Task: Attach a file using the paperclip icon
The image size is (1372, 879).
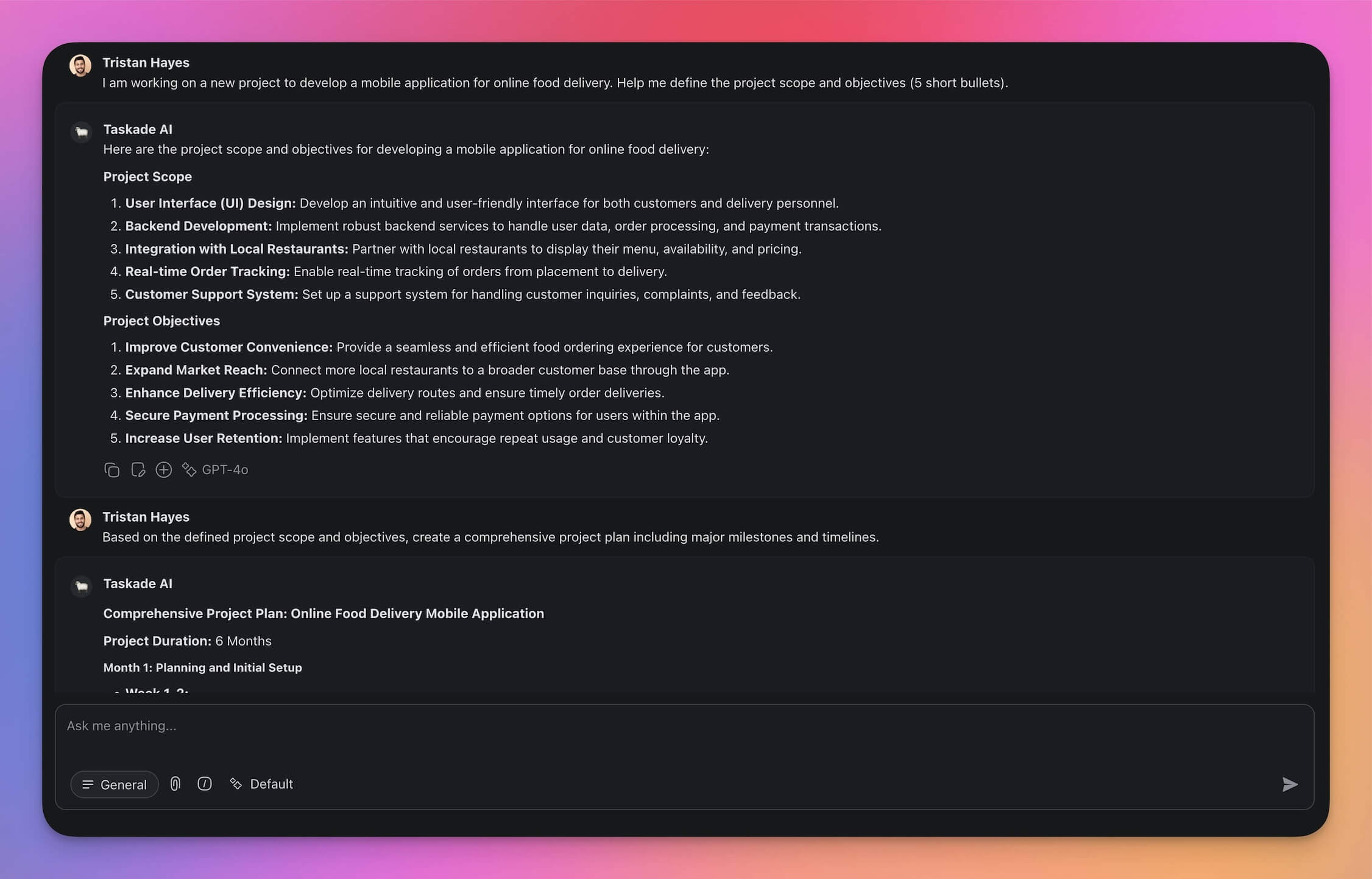Action: (175, 784)
